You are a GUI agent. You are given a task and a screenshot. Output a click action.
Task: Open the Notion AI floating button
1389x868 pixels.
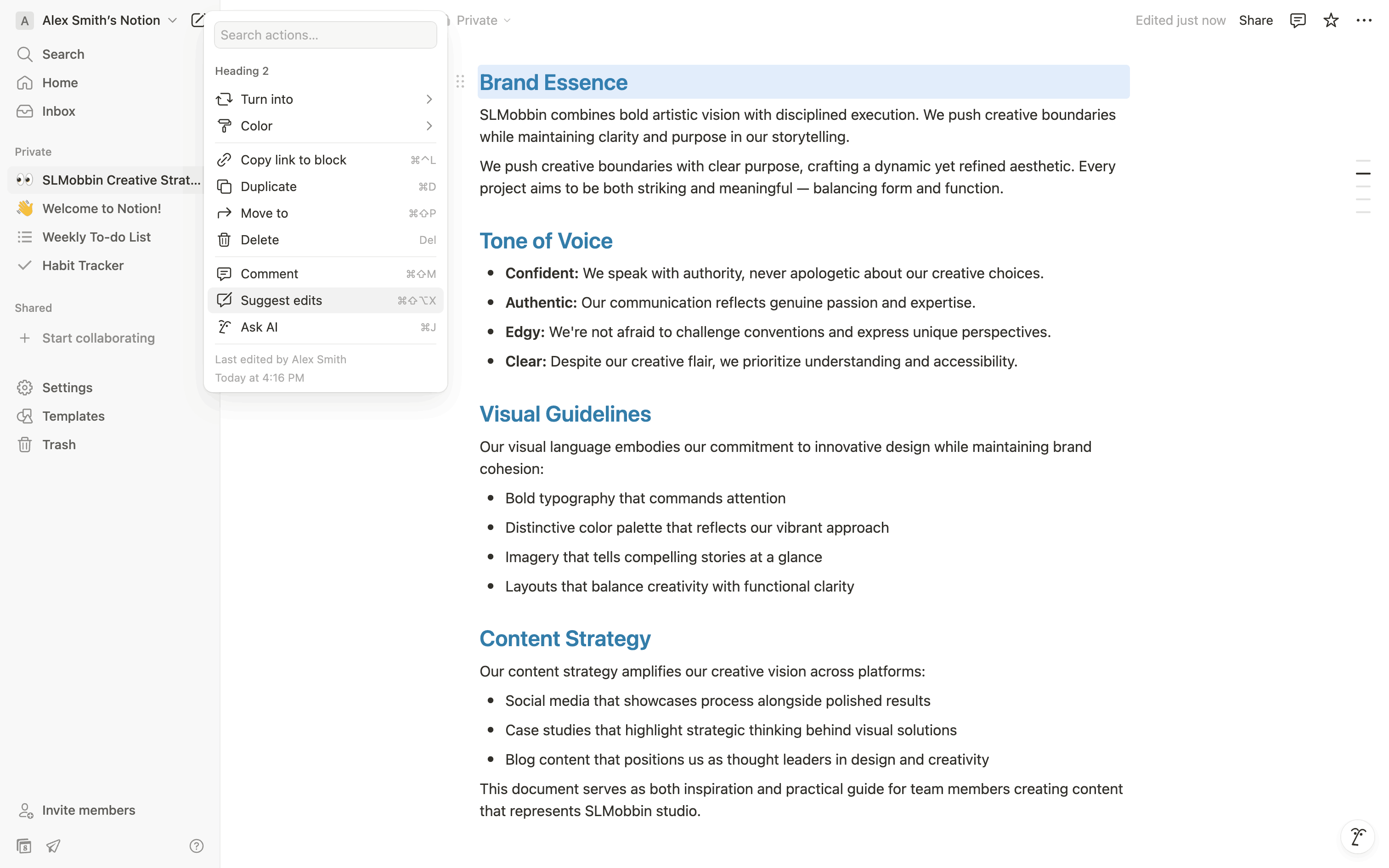pos(1357,836)
